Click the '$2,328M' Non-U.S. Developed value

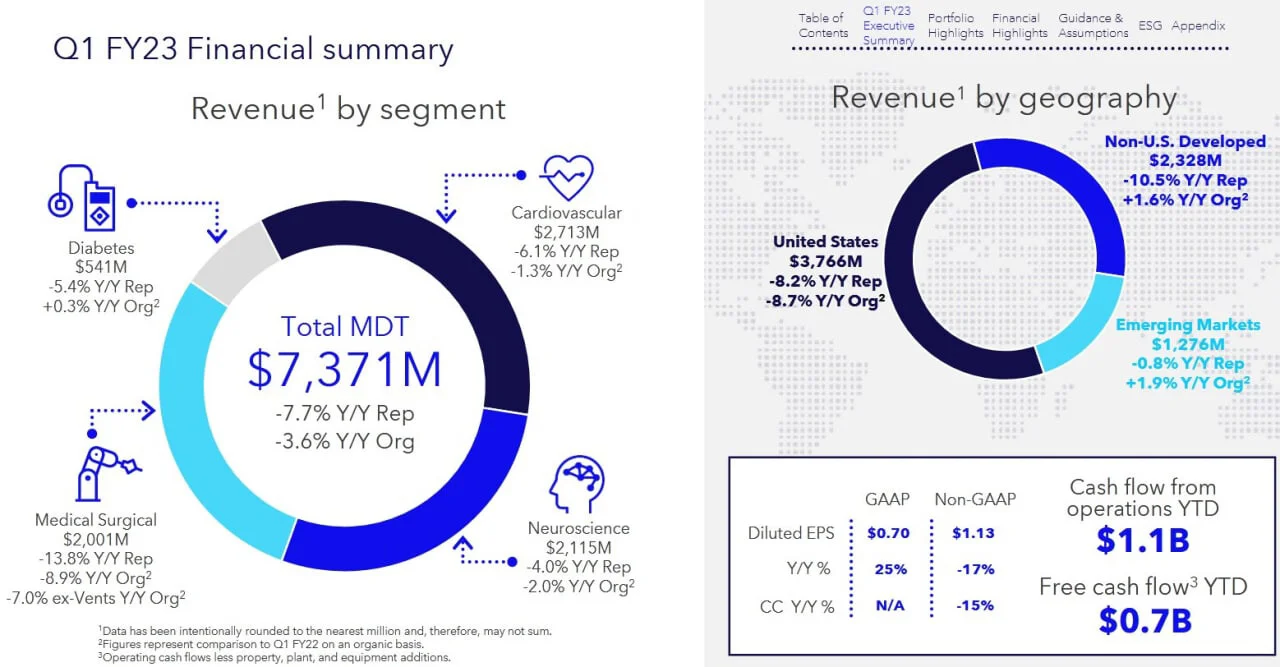coord(1185,161)
